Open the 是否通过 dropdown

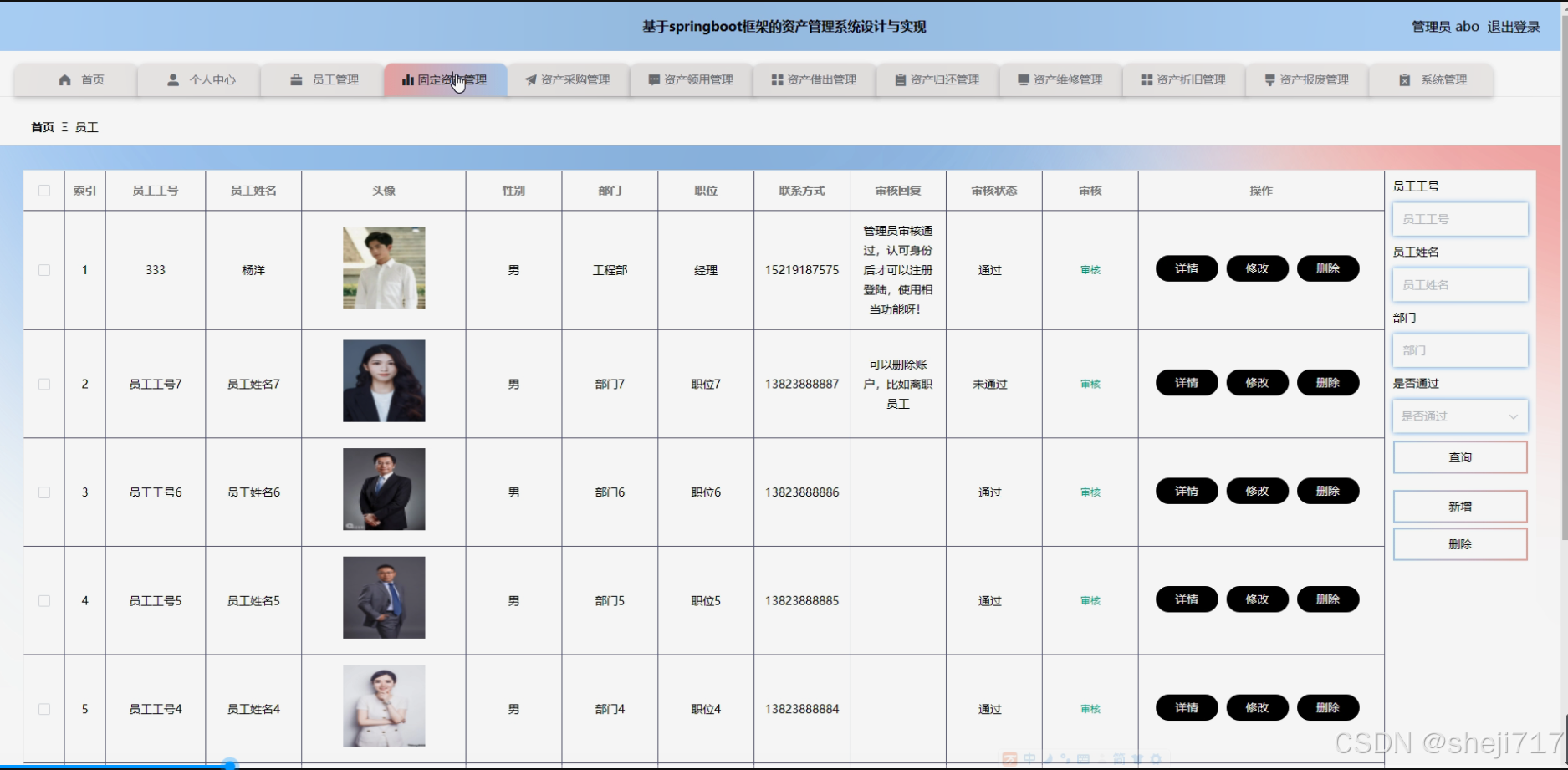pyautogui.click(x=1459, y=416)
